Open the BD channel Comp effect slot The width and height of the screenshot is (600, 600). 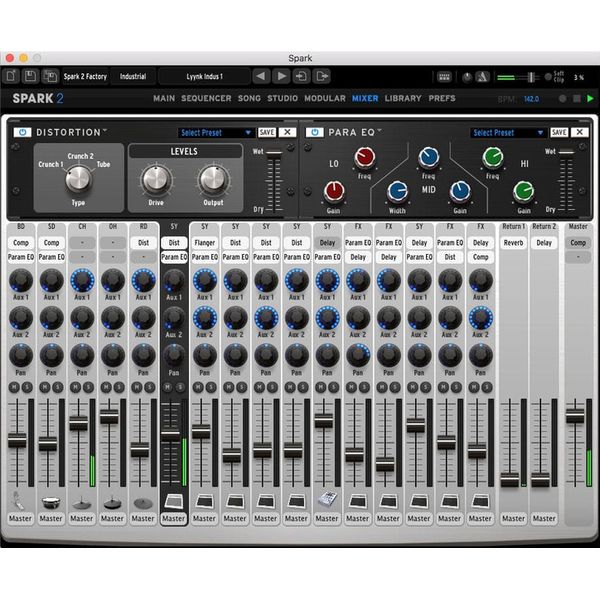[x=21, y=243]
